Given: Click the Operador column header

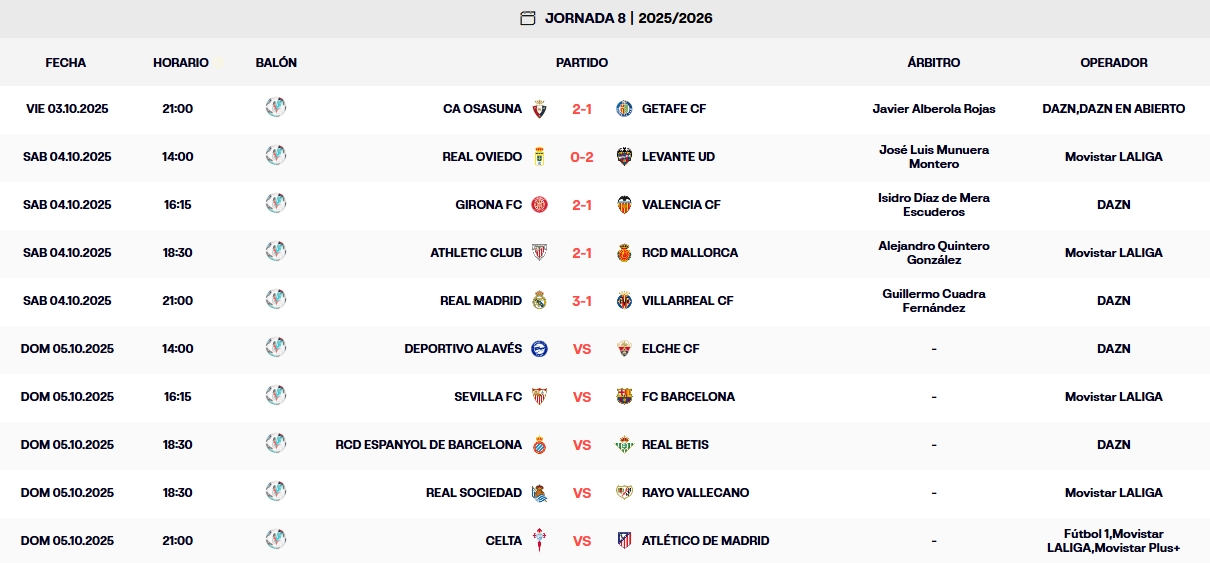Looking at the screenshot, I should 1113,62.
